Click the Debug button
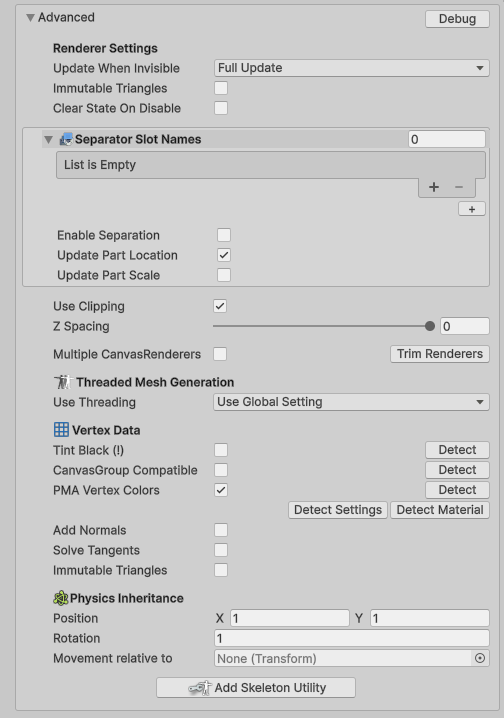Image resolution: width=504 pixels, height=718 pixels. 457,19
